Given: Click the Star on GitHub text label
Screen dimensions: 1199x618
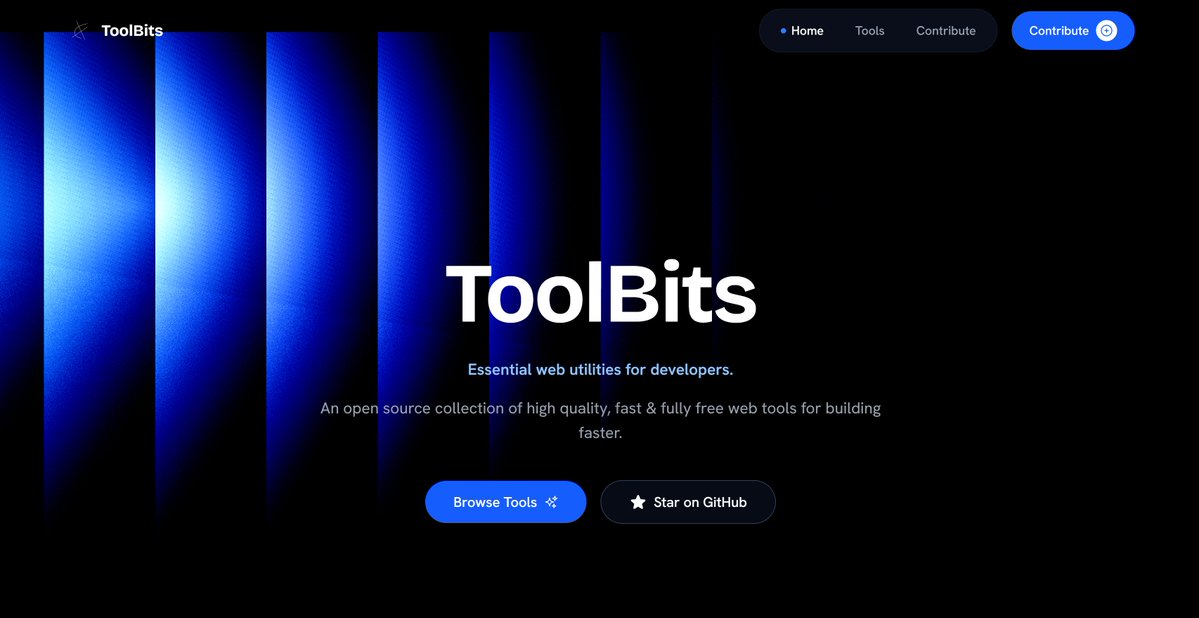Looking at the screenshot, I should 701,502.
